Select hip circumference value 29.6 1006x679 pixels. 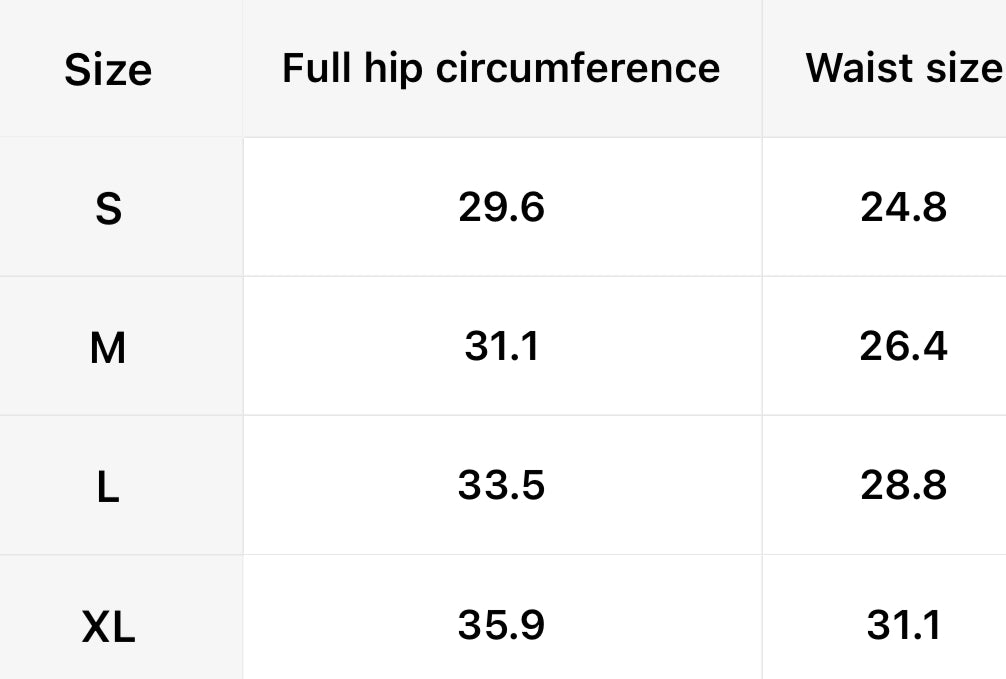(x=501, y=207)
